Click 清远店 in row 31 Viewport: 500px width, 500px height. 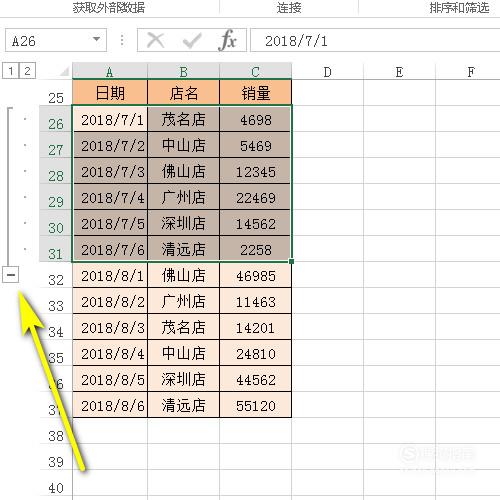tap(183, 249)
